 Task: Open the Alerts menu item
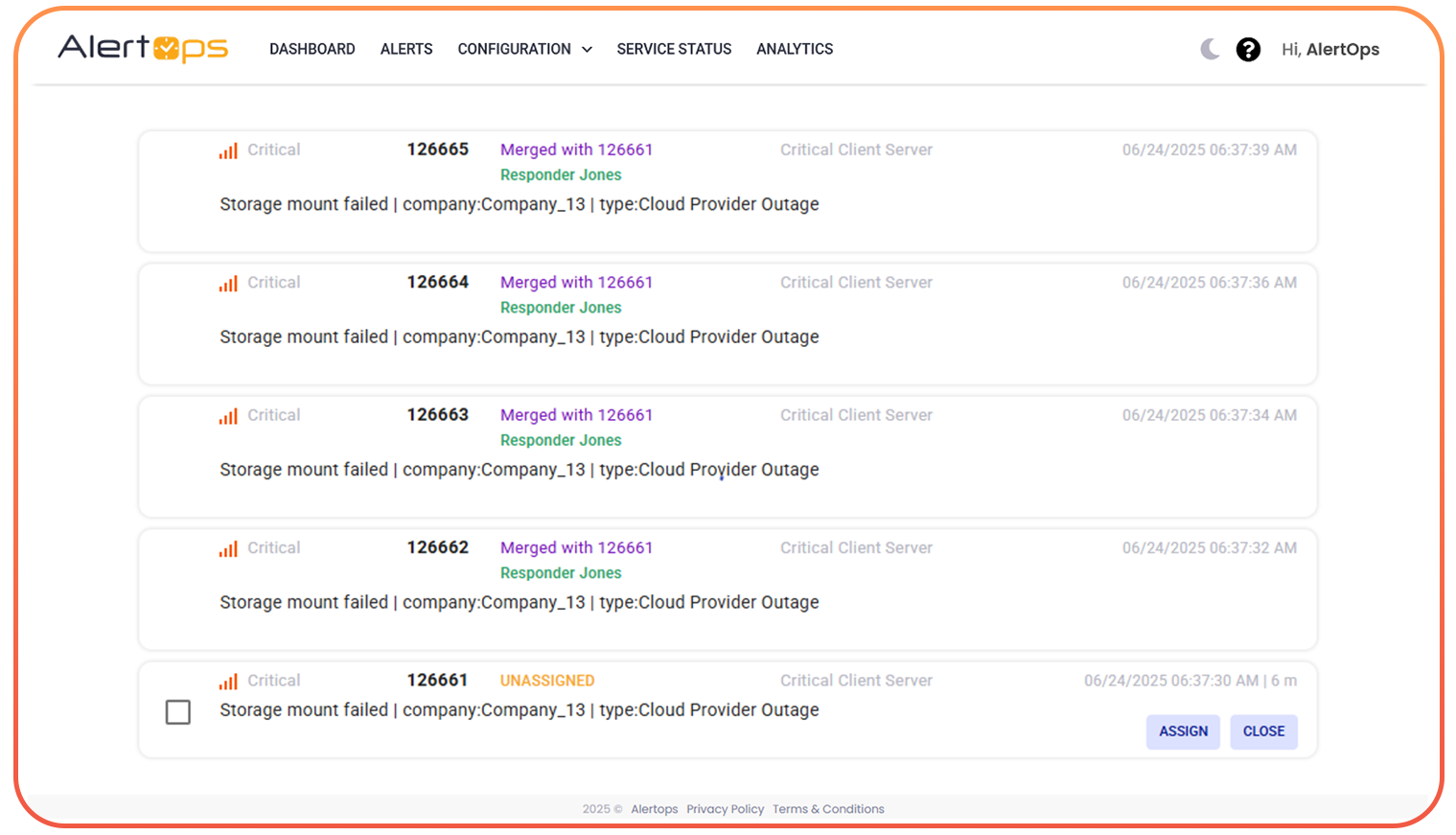pyautogui.click(x=406, y=49)
